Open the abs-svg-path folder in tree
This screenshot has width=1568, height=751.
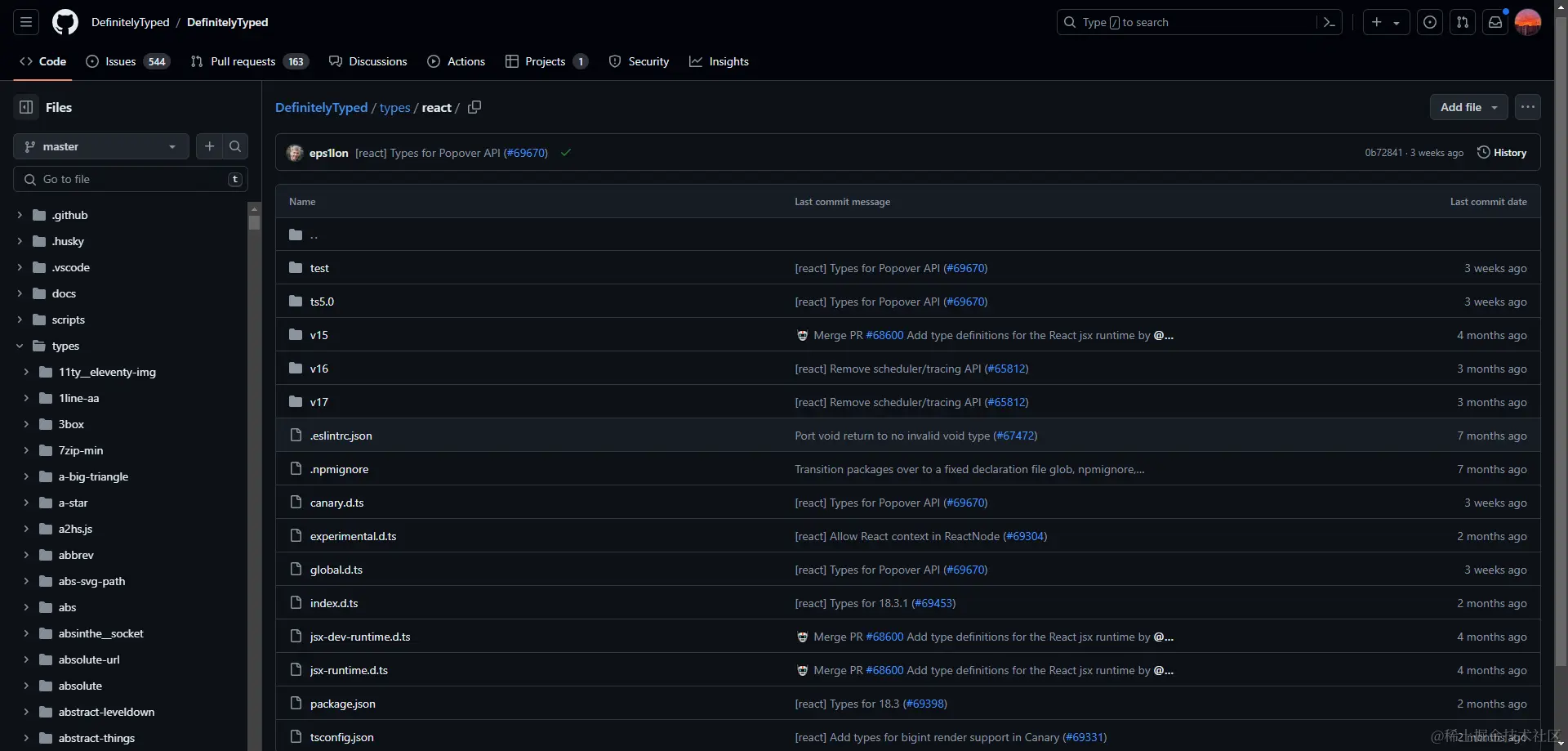[x=91, y=581]
